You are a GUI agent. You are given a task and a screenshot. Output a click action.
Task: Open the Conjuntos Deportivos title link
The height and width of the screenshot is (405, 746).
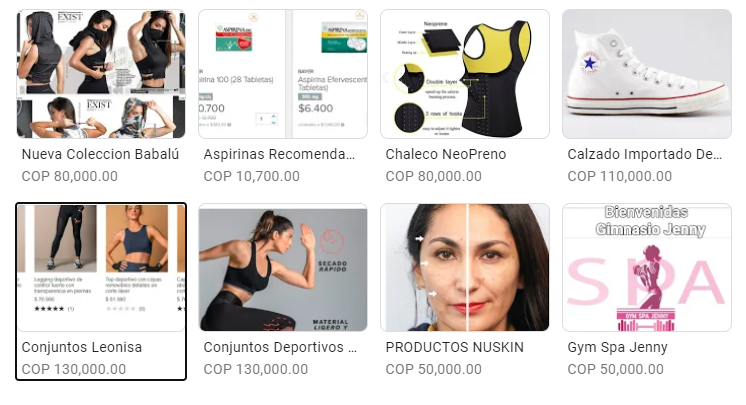280,347
